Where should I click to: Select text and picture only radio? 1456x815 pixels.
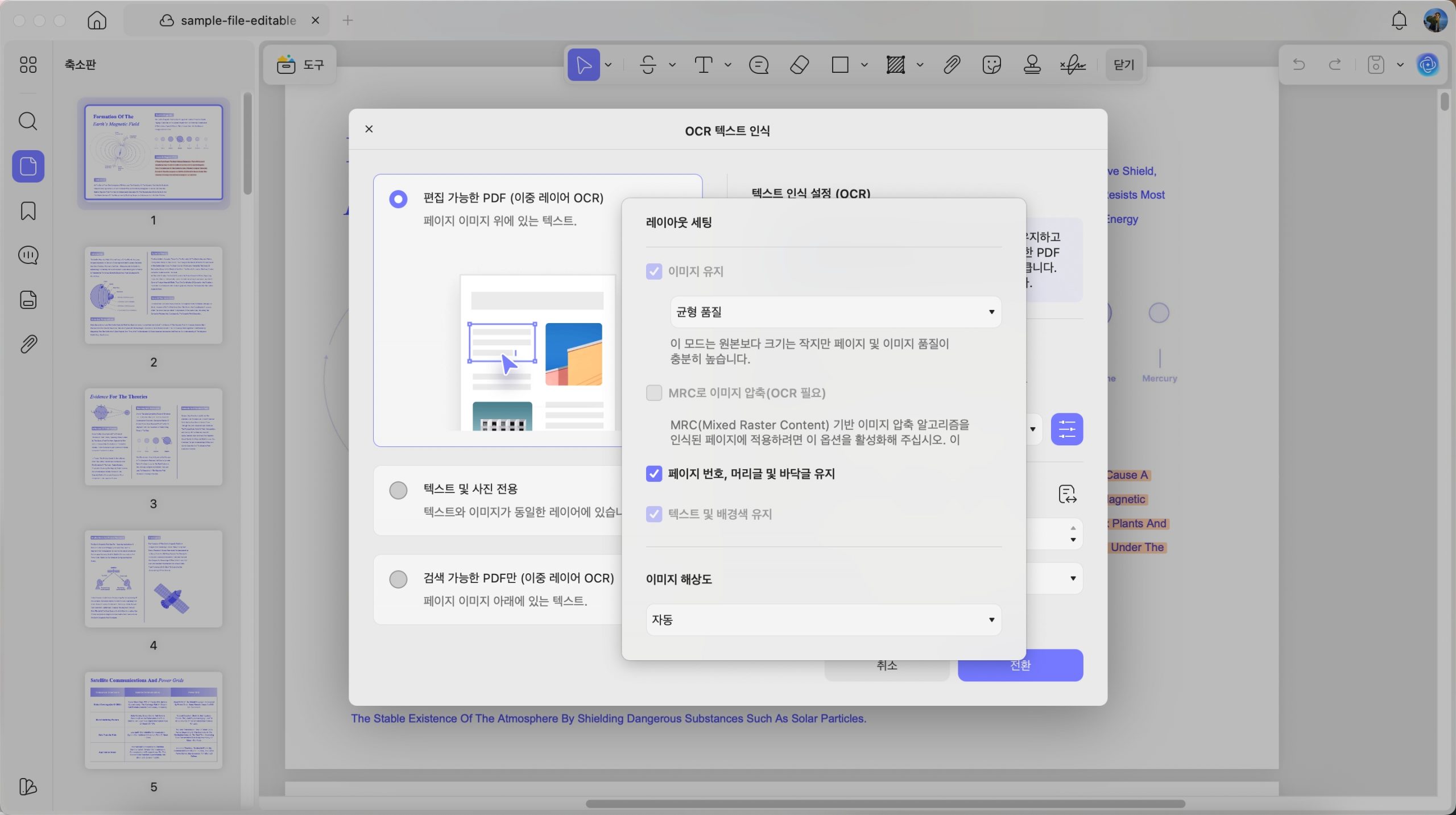(398, 490)
